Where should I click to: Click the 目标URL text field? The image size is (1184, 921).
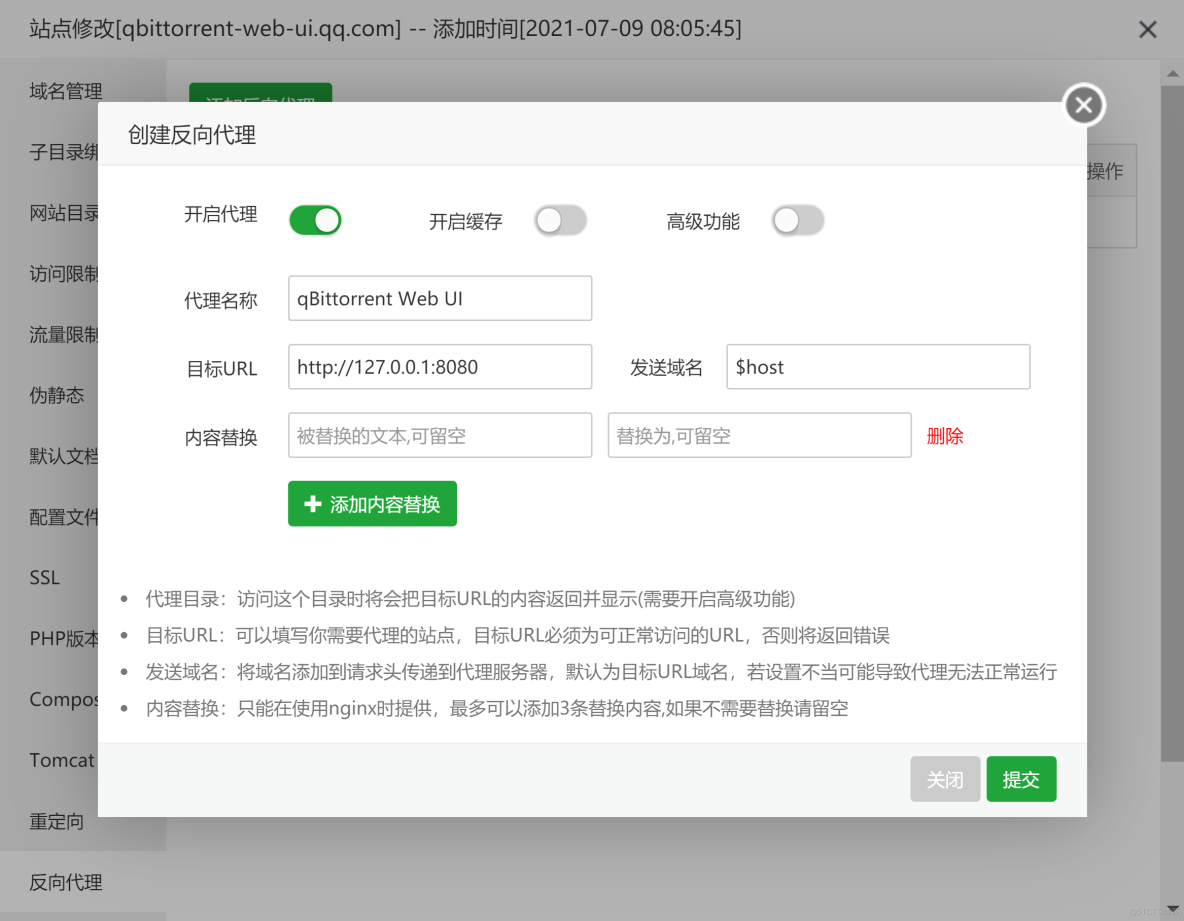440,366
